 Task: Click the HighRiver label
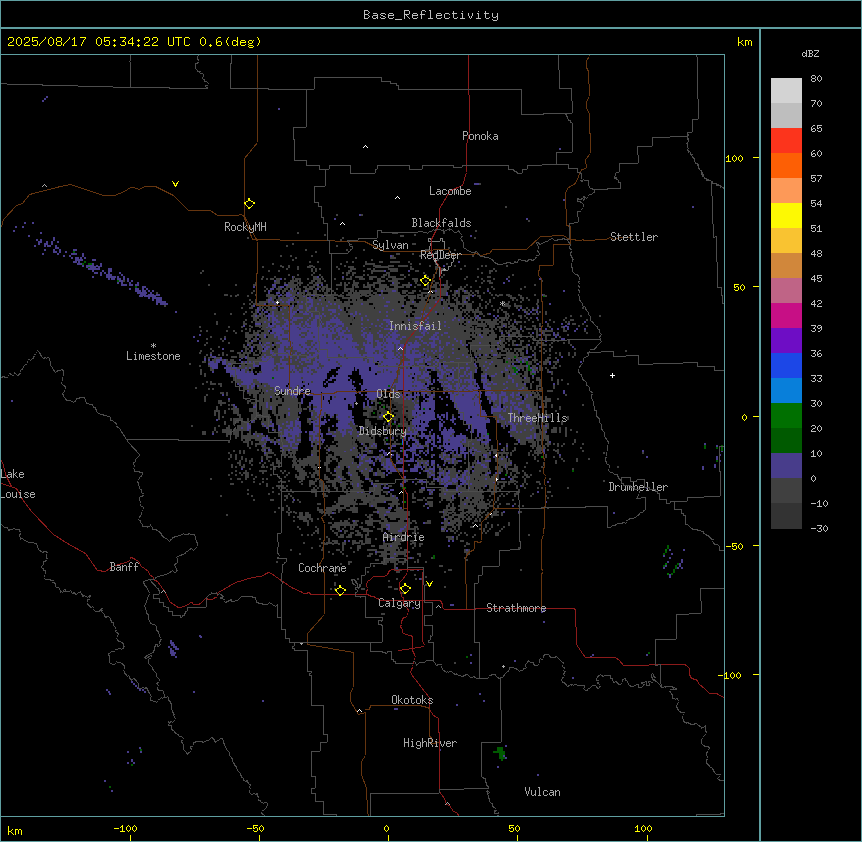pyautogui.click(x=430, y=743)
